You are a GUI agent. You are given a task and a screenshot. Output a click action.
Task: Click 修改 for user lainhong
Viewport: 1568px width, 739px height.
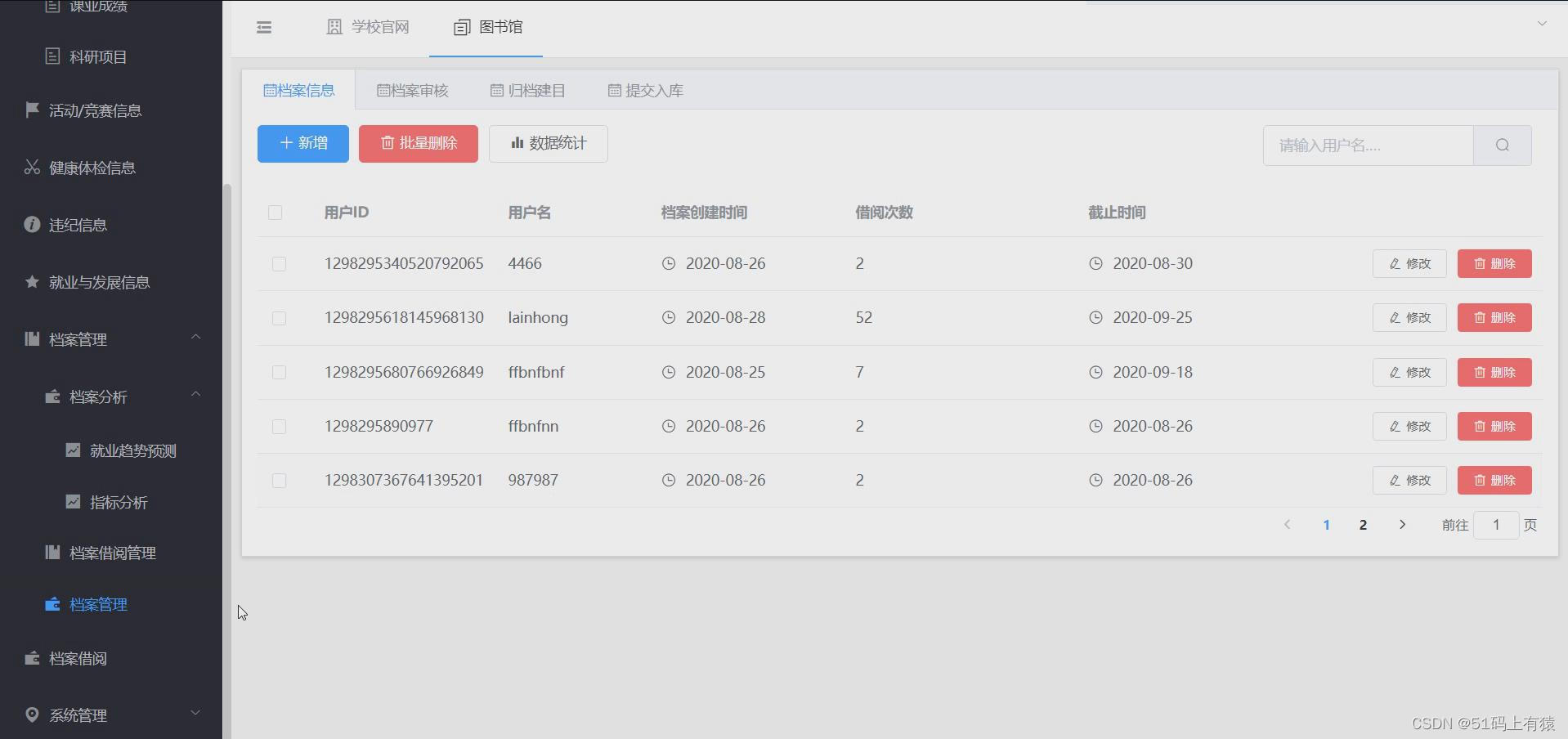(x=1409, y=318)
